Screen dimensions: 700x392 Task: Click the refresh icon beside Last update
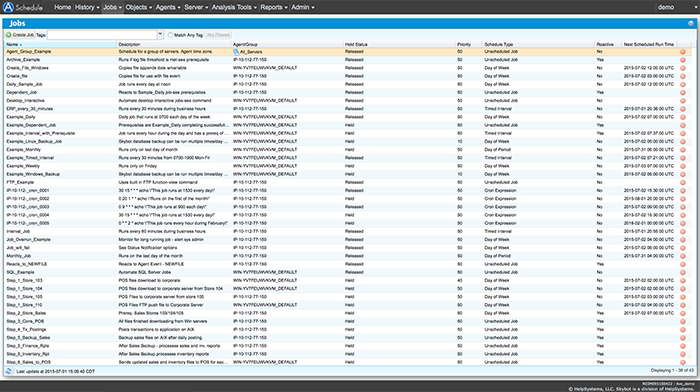point(8,371)
